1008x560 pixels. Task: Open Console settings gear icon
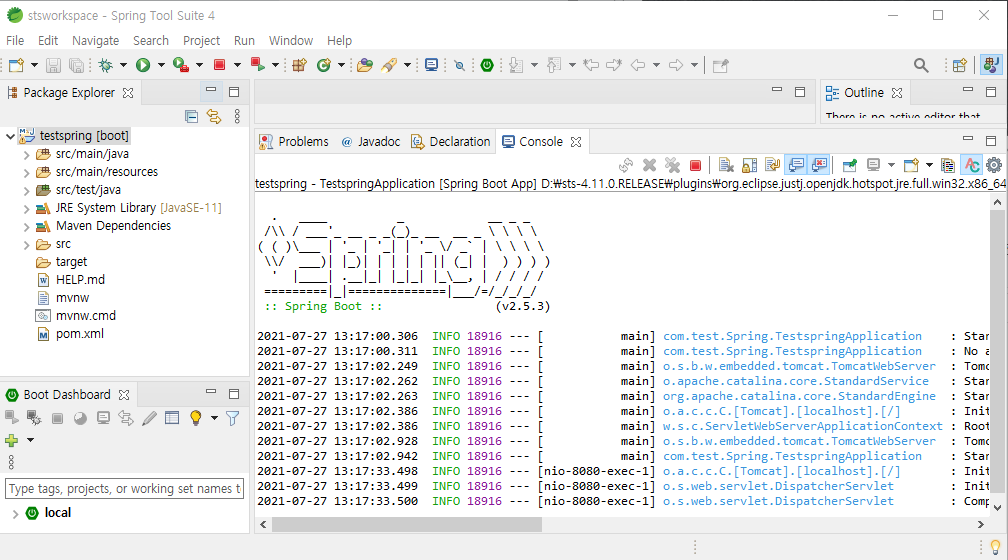[x=994, y=165]
